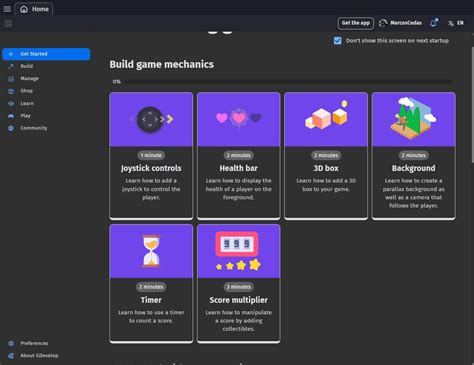The width and height of the screenshot is (474, 365).
Task: Click the 0% progress label
Action: tap(117, 82)
